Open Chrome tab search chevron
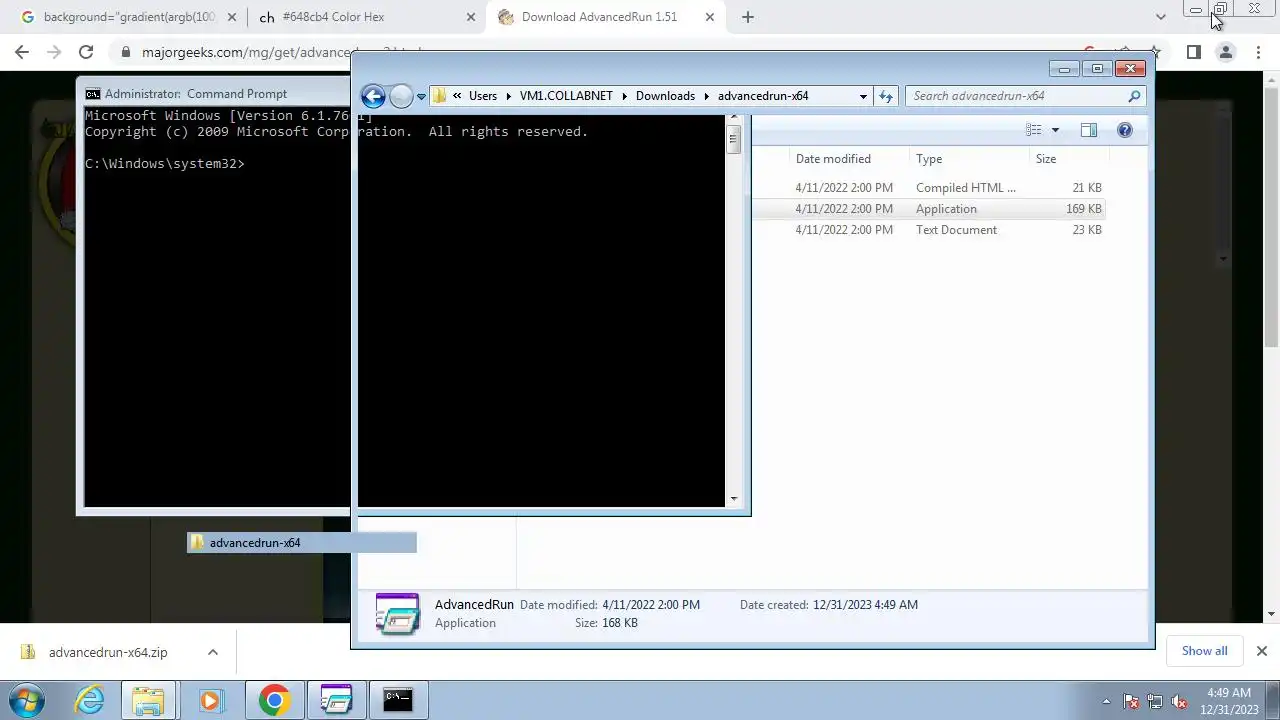This screenshot has height=720, width=1280. [1160, 17]
